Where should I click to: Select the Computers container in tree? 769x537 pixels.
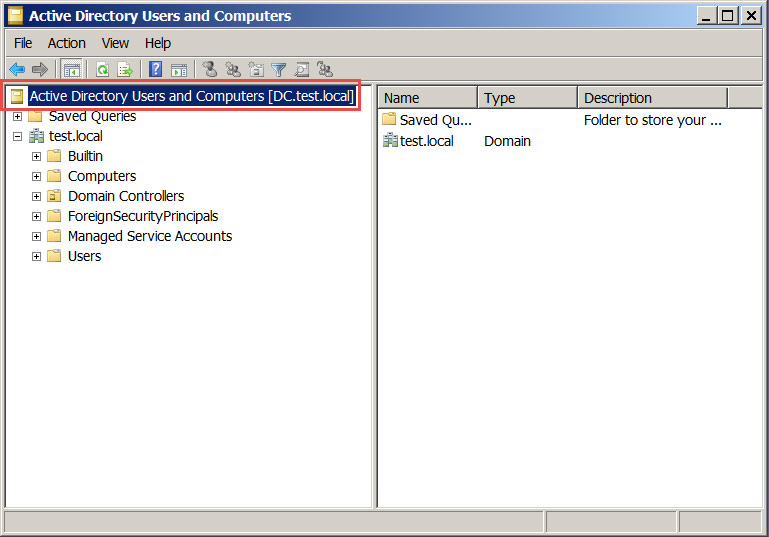coord(101,176)
